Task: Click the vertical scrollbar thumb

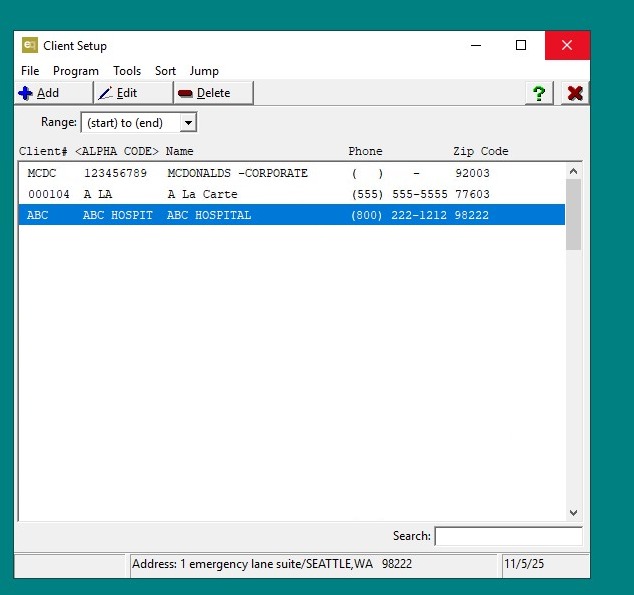Action: coord(573,214)
